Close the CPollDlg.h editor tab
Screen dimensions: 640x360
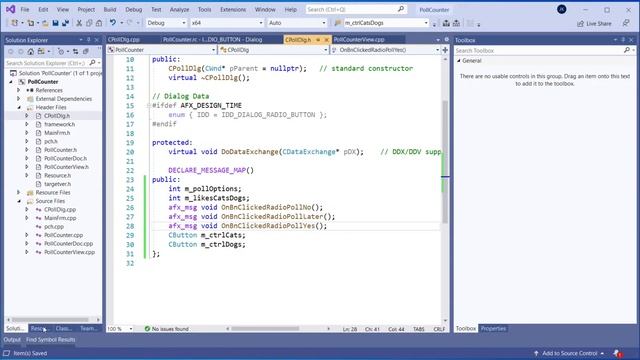click(x=327, y=40)
